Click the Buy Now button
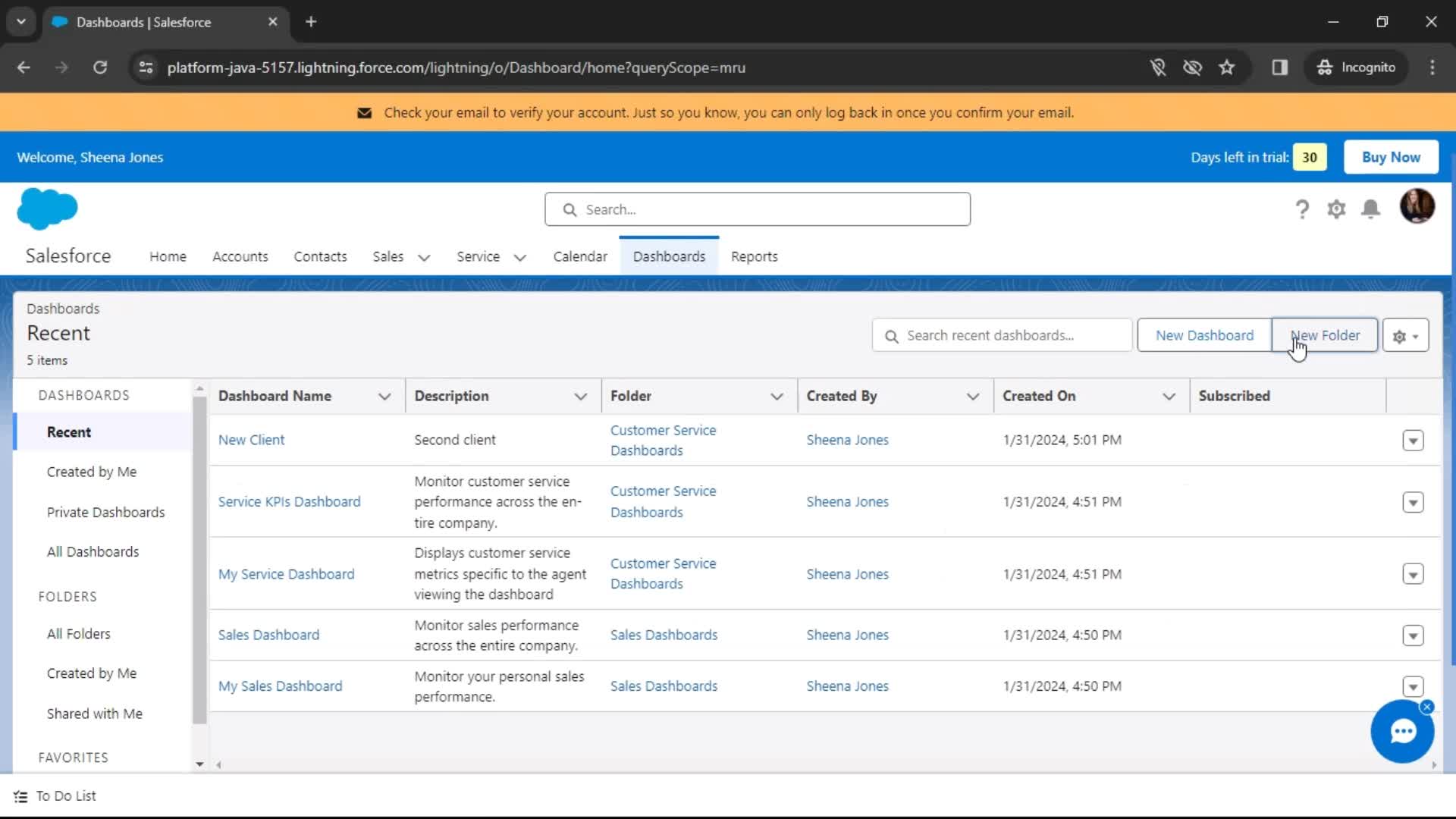 (x=1391, y=157)
